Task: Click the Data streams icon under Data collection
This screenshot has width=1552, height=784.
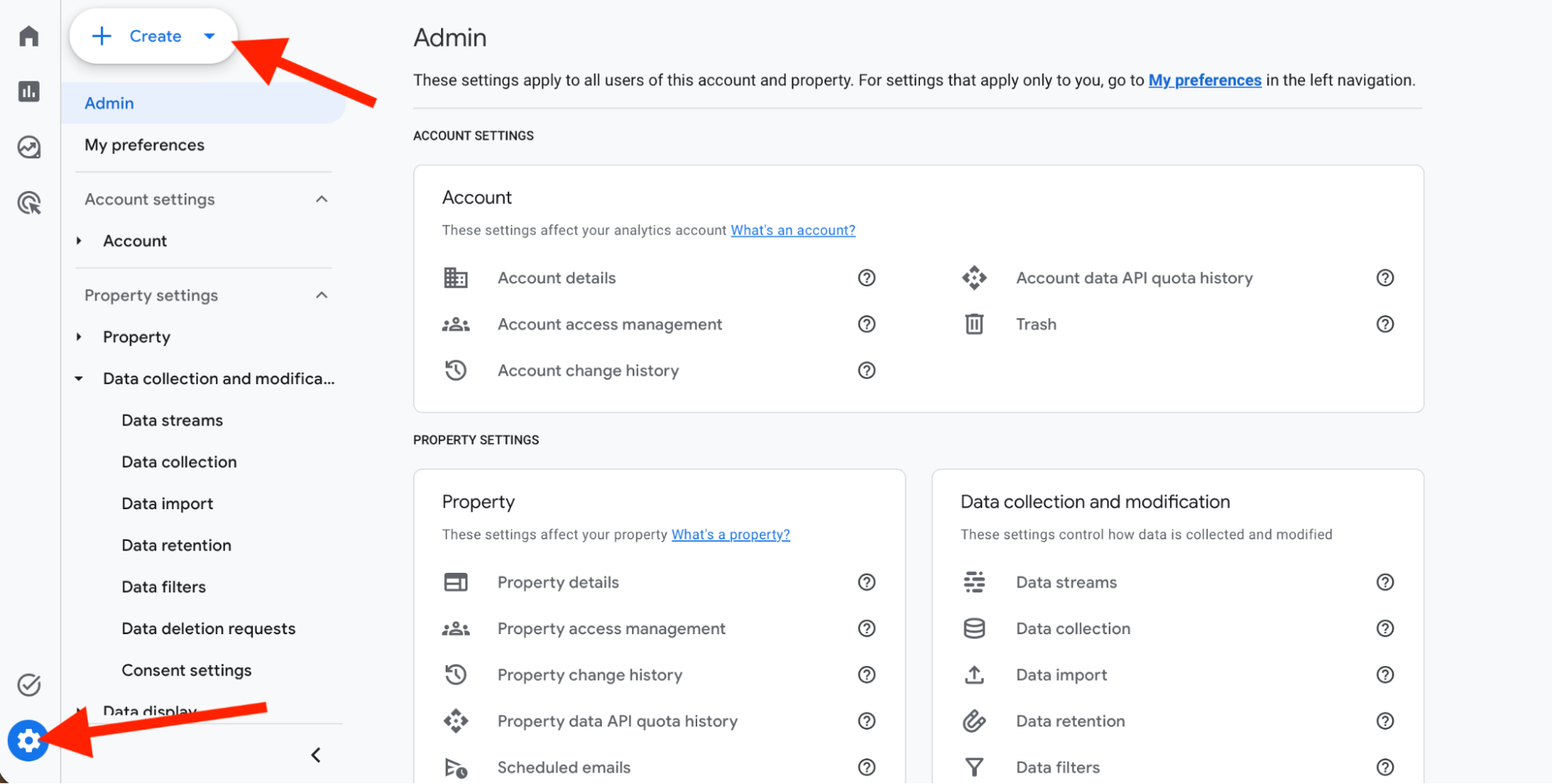Action: coord(974,581)
